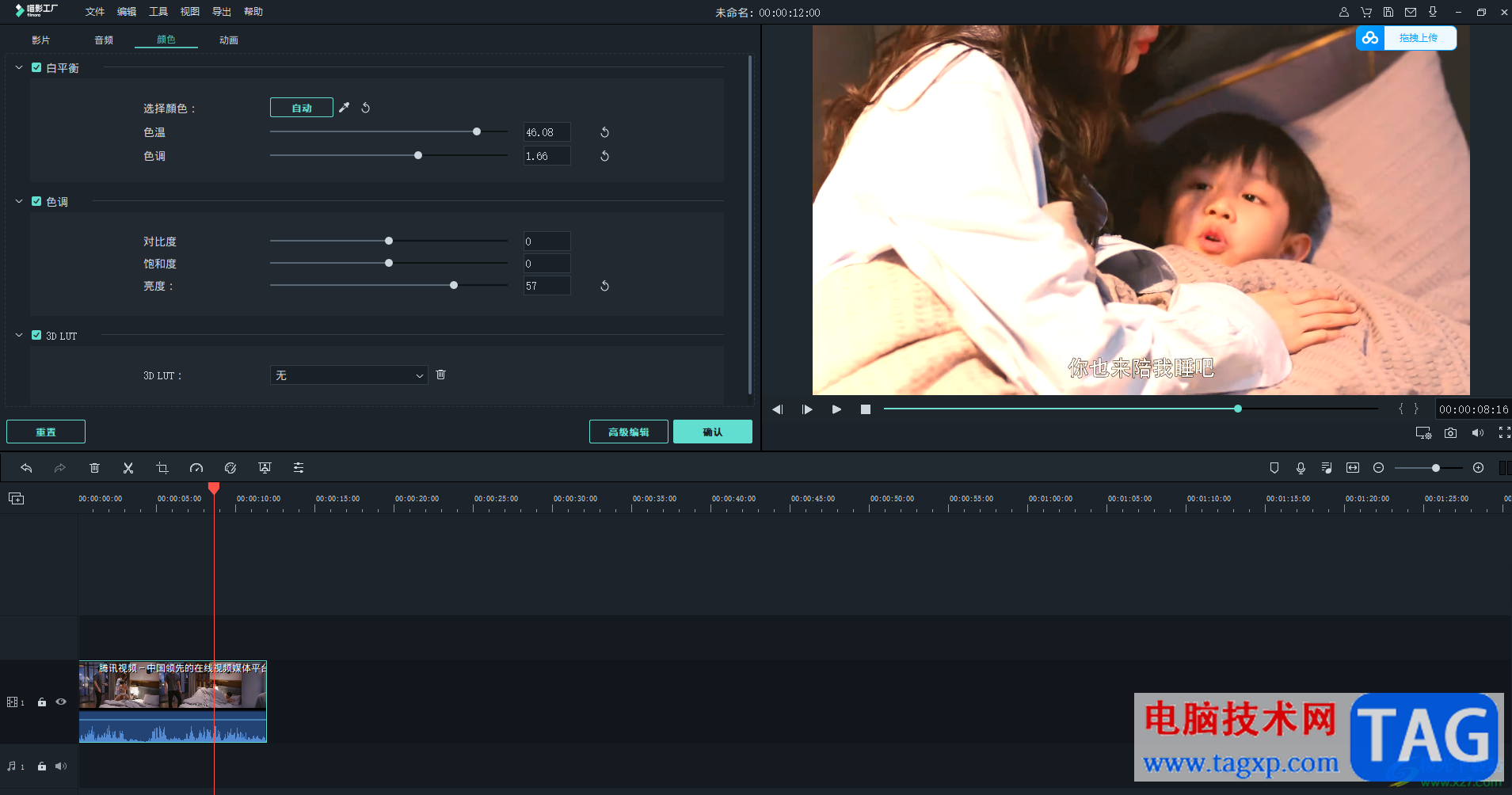Open the shopping cart icon

pos(1366,12)
